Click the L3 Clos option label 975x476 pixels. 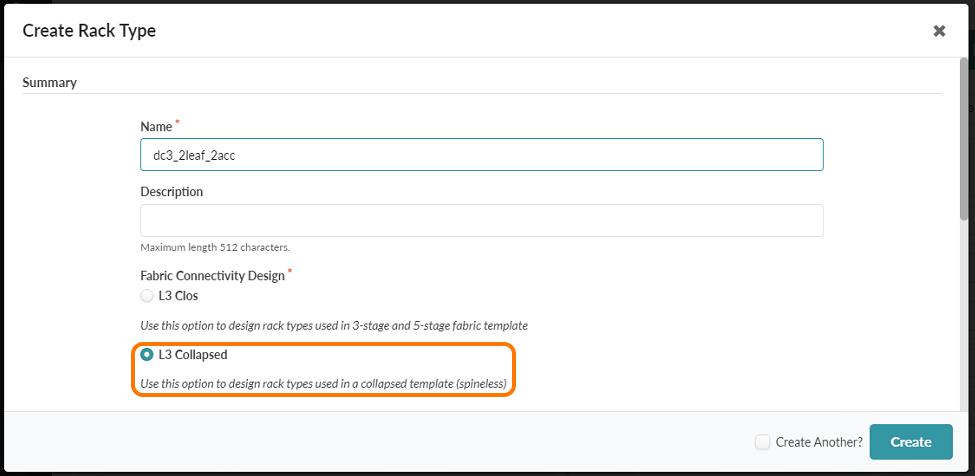click(x=177, y=296)
